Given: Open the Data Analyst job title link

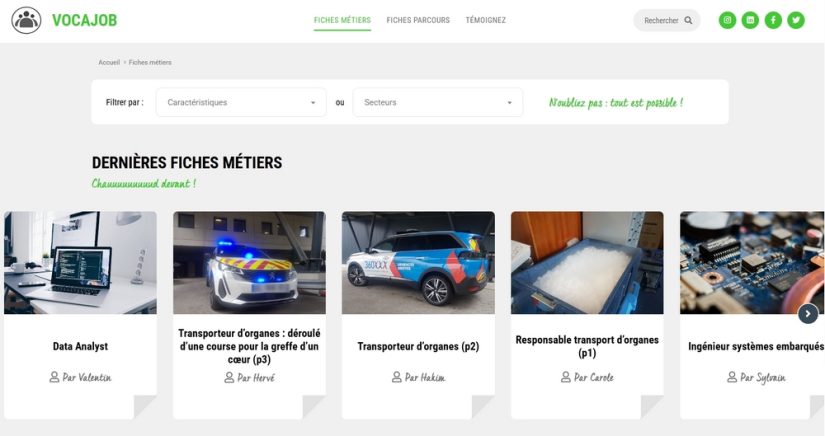Looking at the screenshot, I should click(x=80, y=346).
